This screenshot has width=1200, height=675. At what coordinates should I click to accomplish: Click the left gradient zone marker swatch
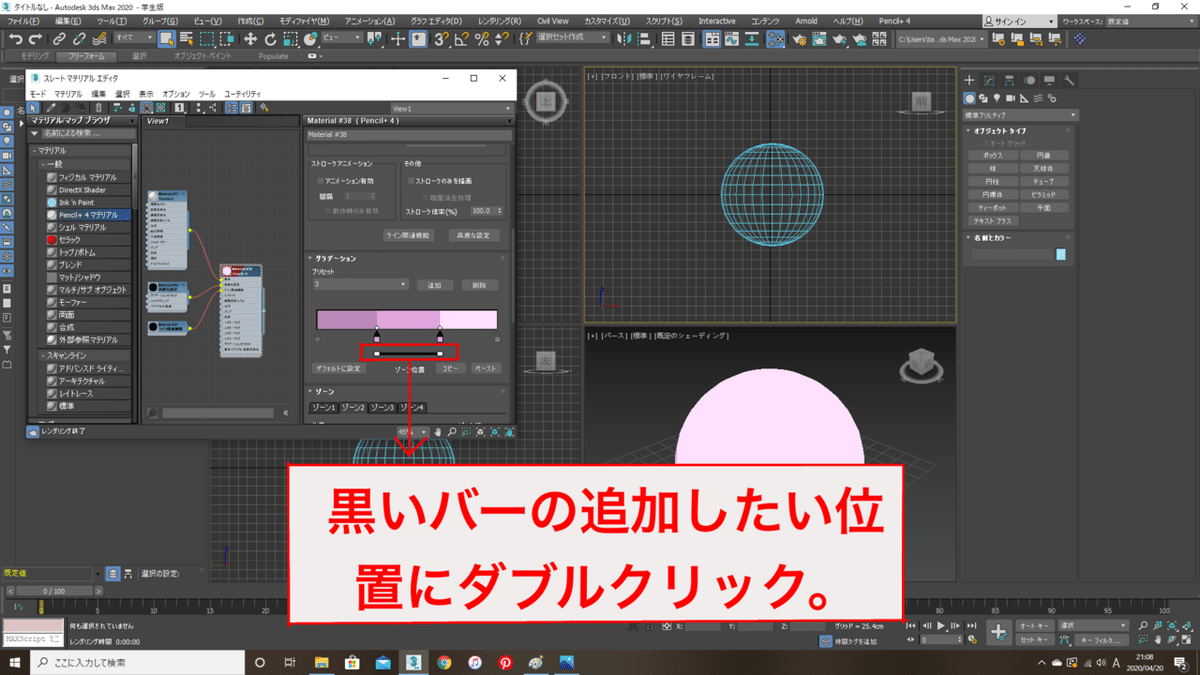377,338
